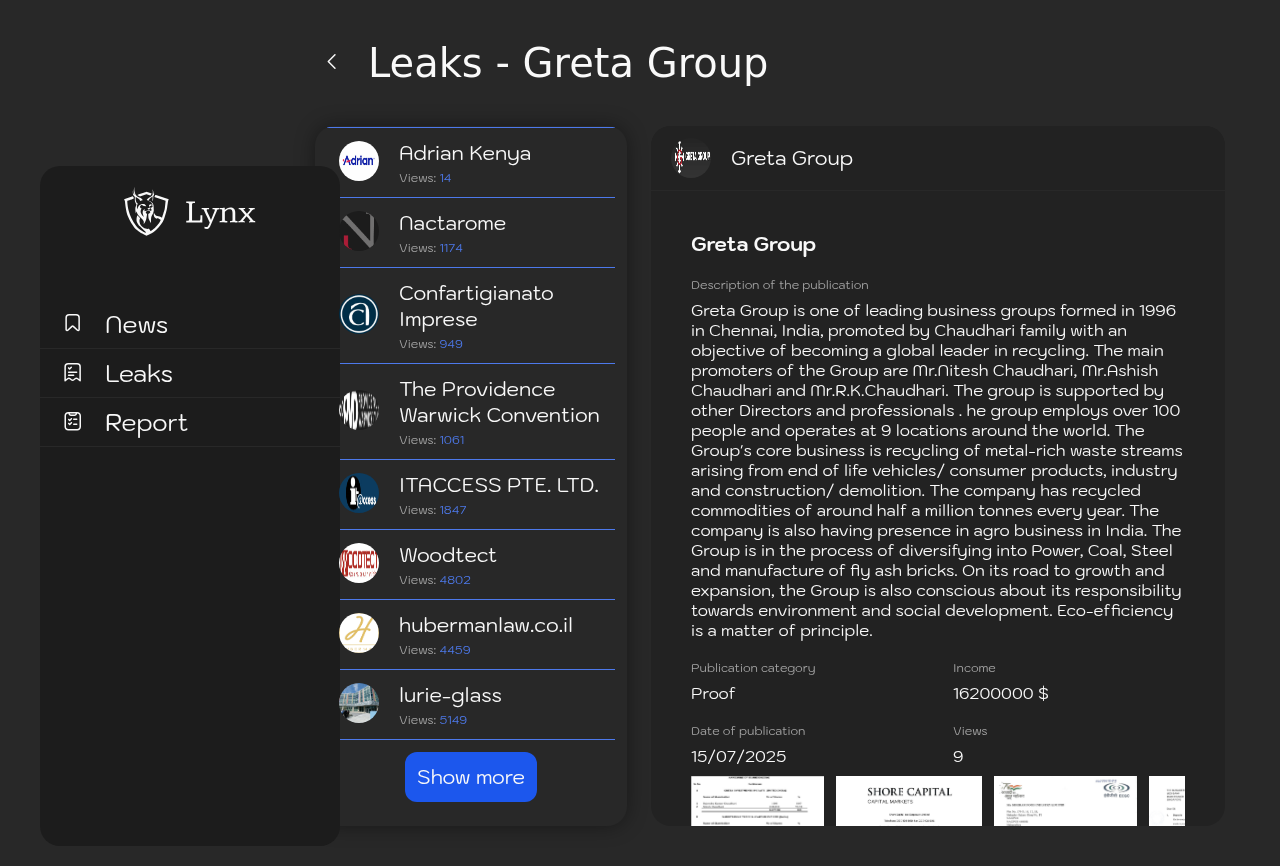Click the Proof publication category value
This screenshot has width=1280, height=866.
[713, 693]
